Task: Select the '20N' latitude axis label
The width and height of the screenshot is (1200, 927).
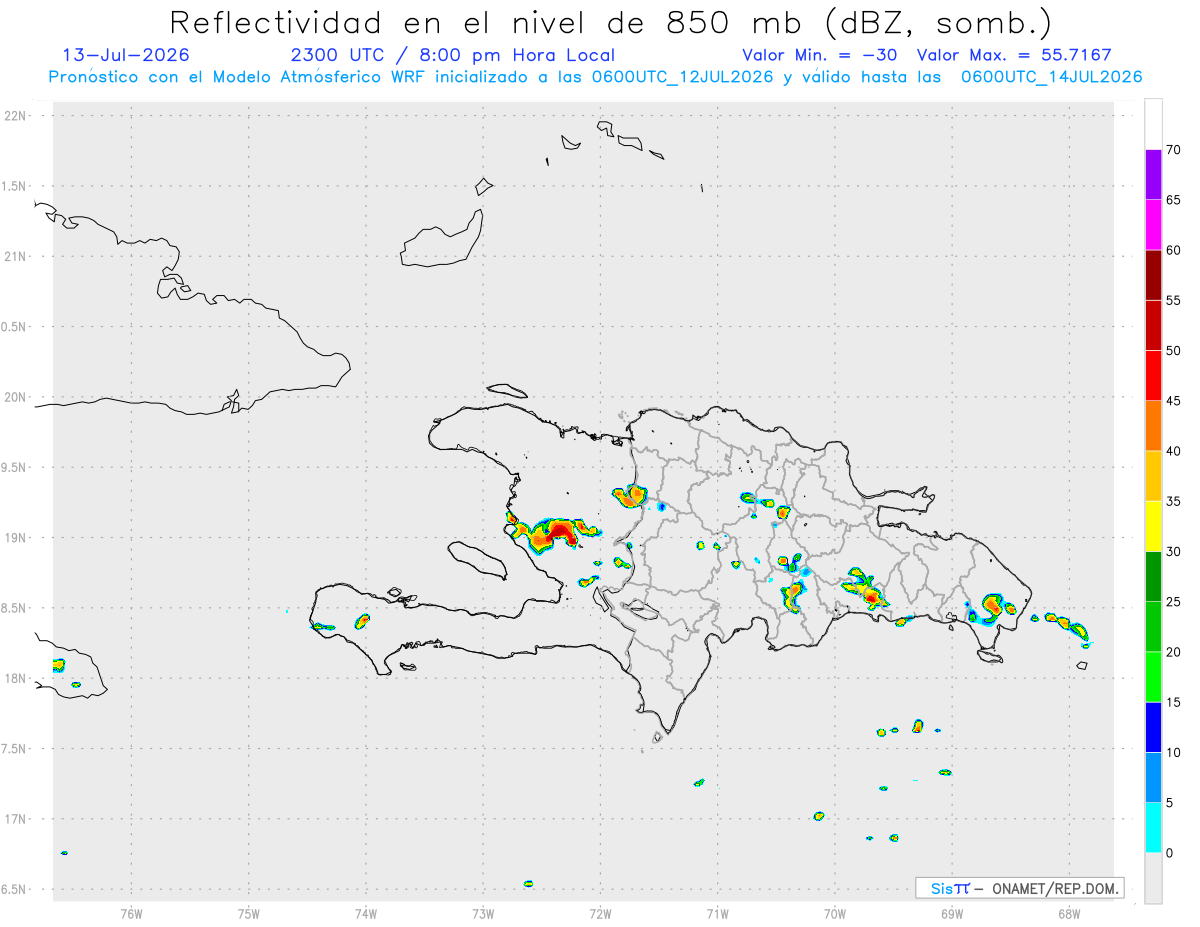Action: (17, 397)
